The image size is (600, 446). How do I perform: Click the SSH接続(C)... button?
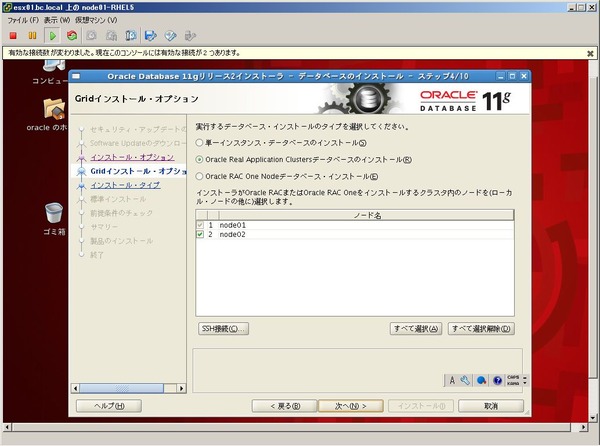(x=223, y=329)
